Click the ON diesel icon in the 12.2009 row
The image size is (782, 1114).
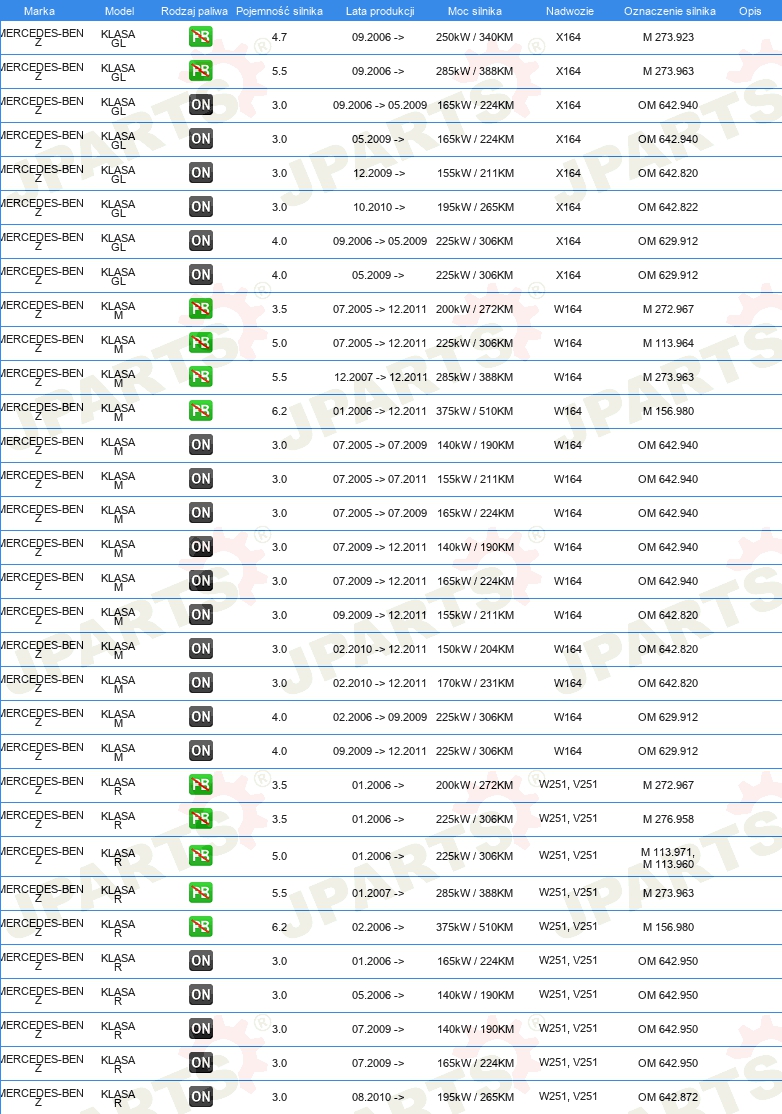pyautogui.click(x=201, y=173)
